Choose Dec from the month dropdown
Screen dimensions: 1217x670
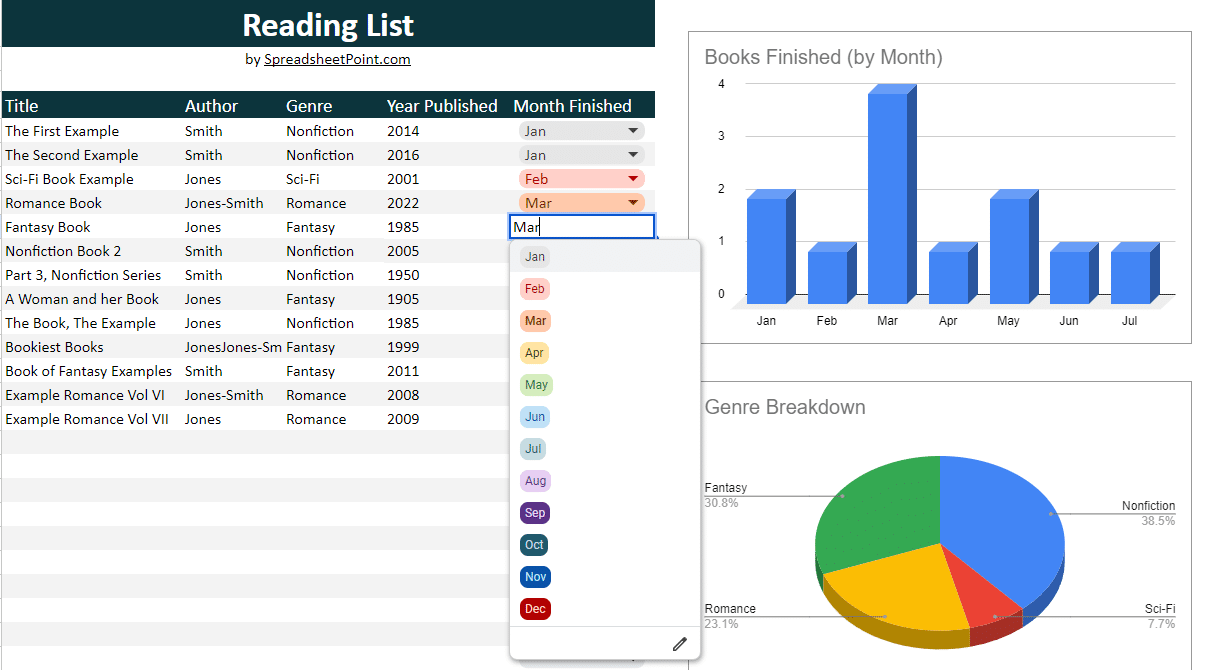pos(535,608)
